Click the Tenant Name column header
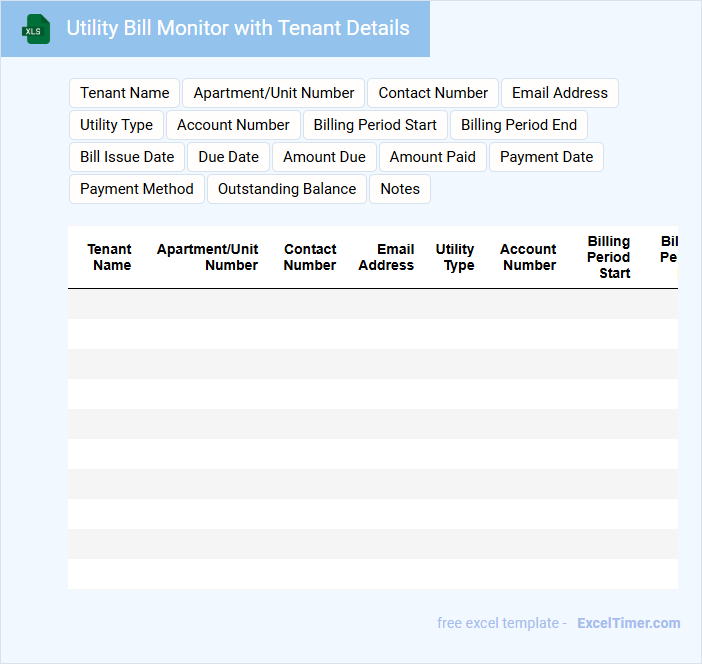This screenshot has width=702, height=664. pos(110,257)
